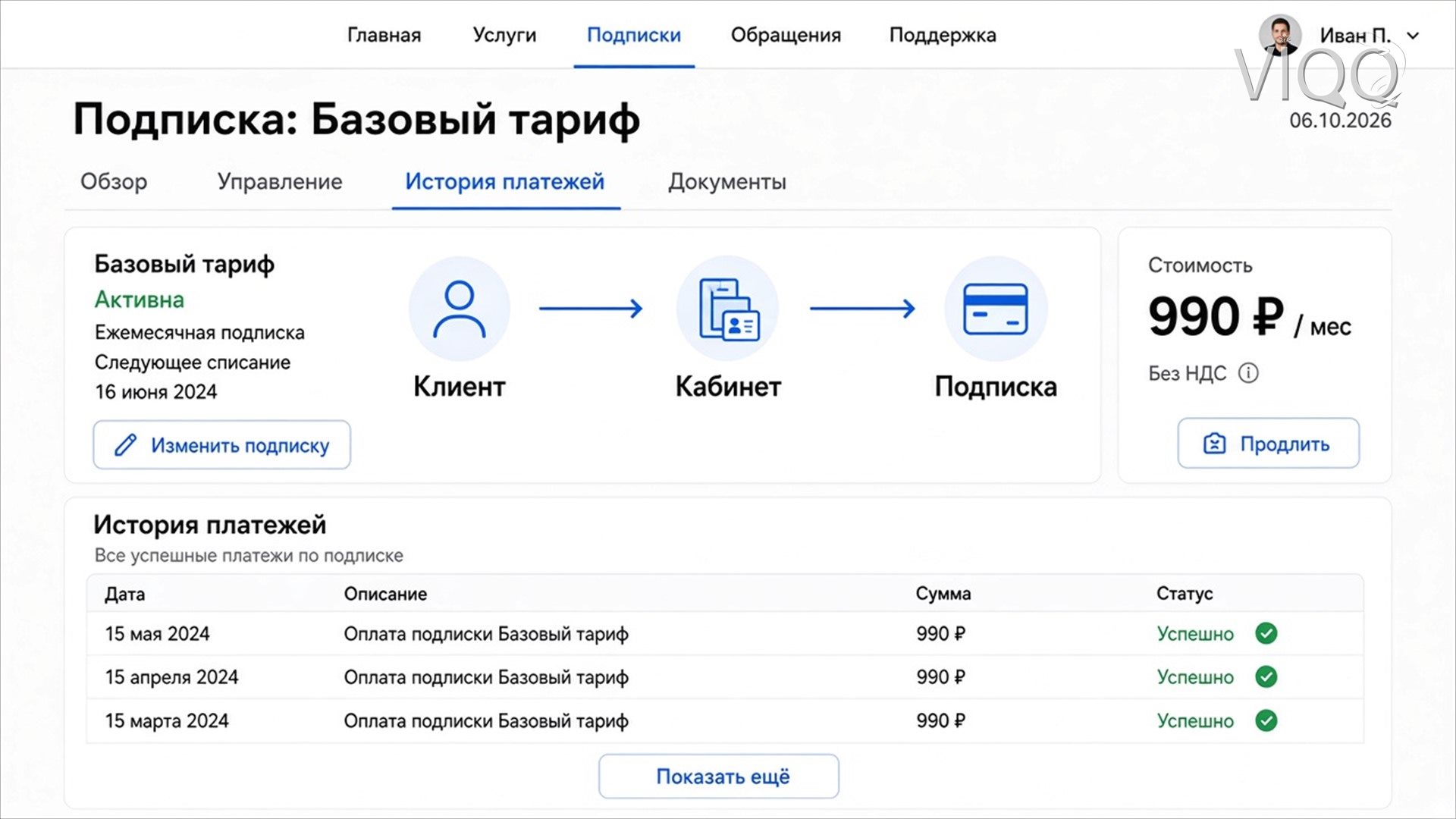Click the Статус column header
The height and width of the screenshot is (819, 1456).
(x=1184, y=594)
